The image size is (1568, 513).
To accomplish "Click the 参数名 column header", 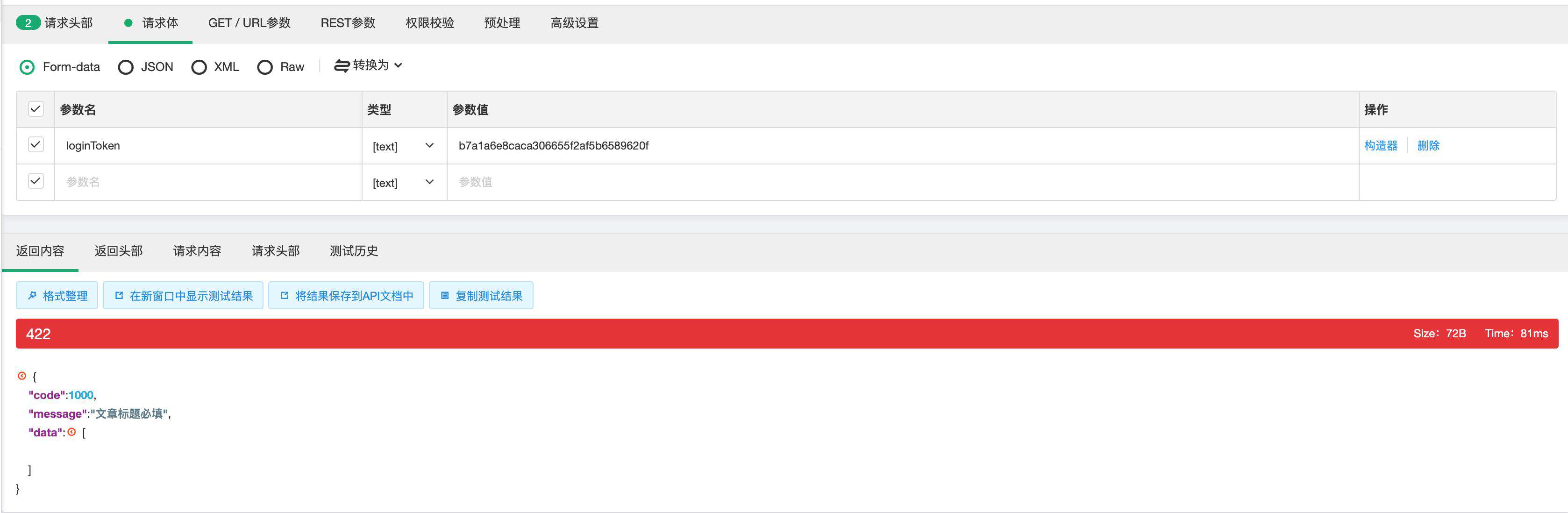I will click(78, 109).
